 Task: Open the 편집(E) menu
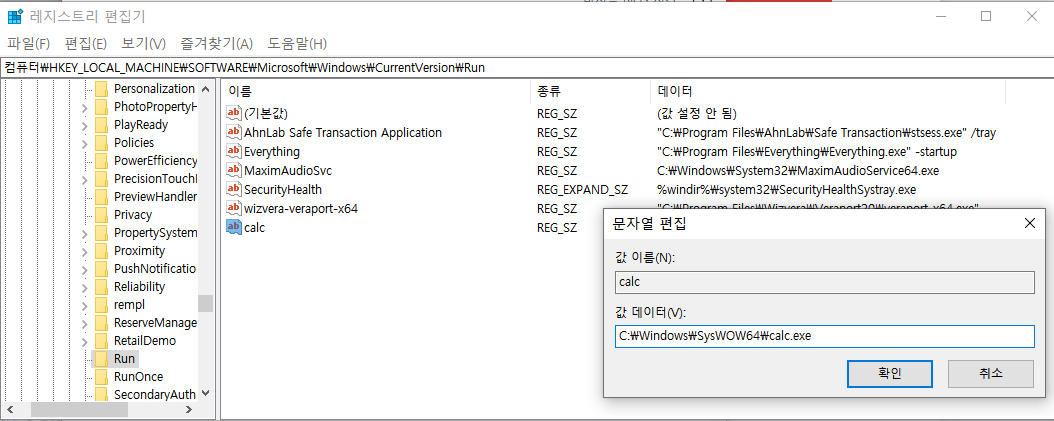[x=85, y=44]
